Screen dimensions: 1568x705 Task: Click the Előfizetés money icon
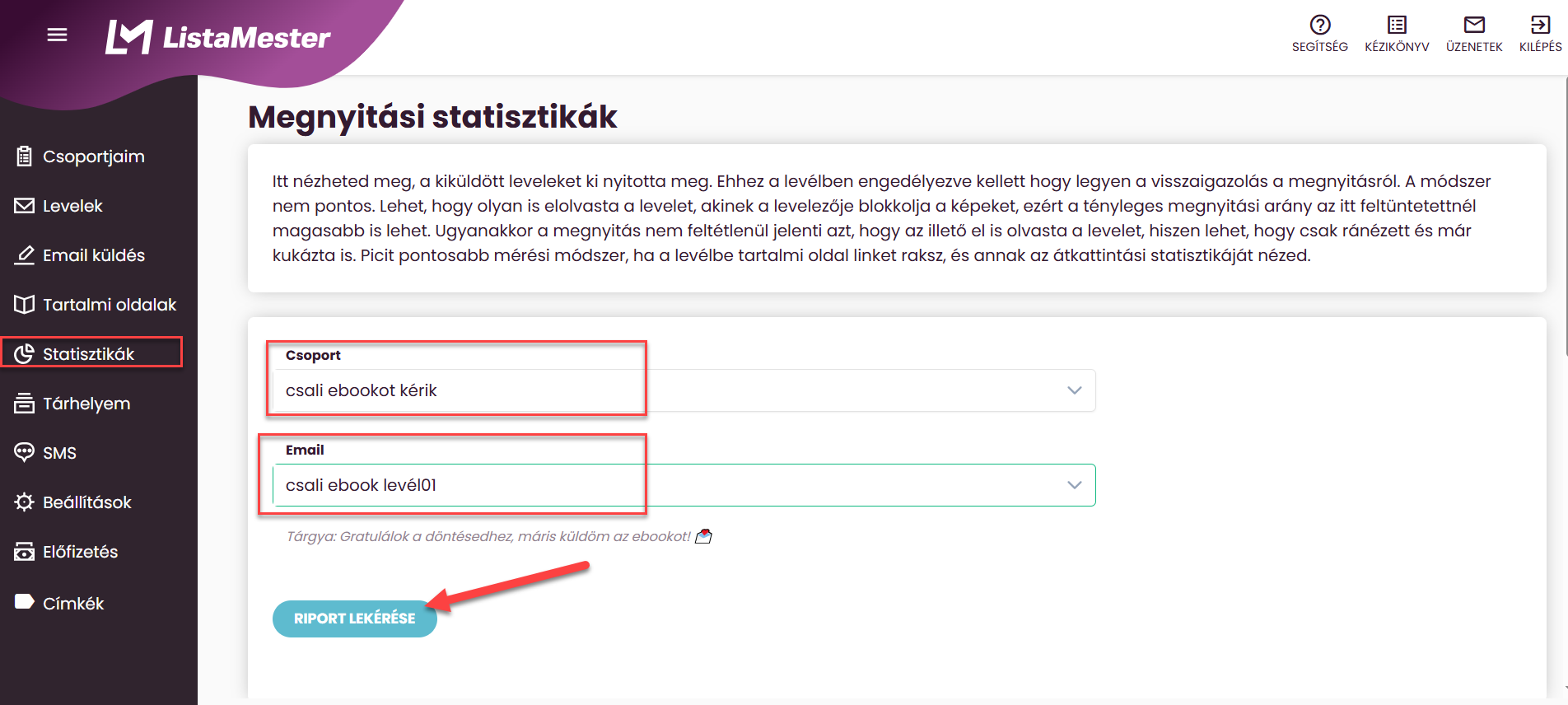pyautogui.click(x=25, y=552)
